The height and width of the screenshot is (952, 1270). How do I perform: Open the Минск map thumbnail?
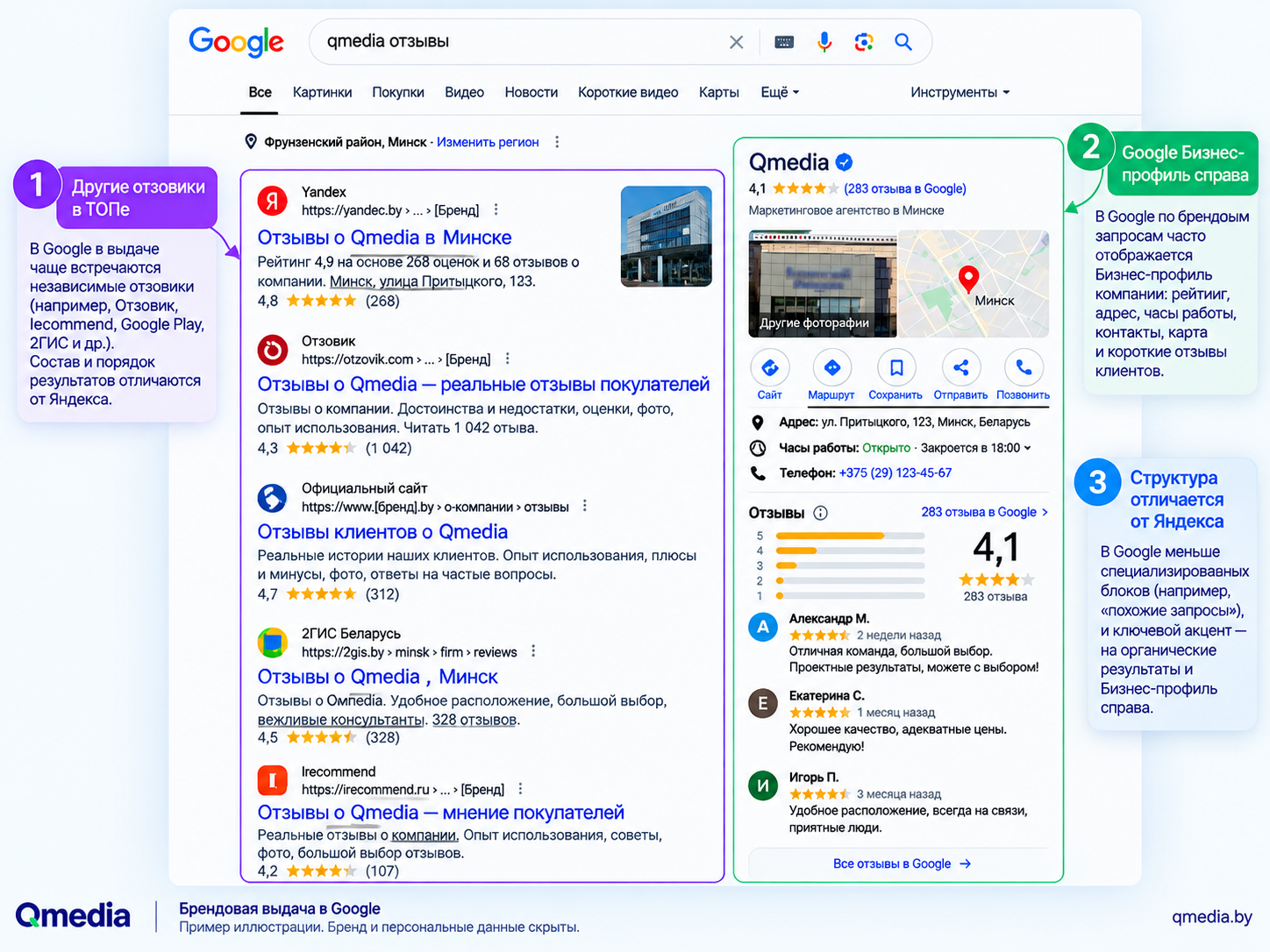(974, 284)
